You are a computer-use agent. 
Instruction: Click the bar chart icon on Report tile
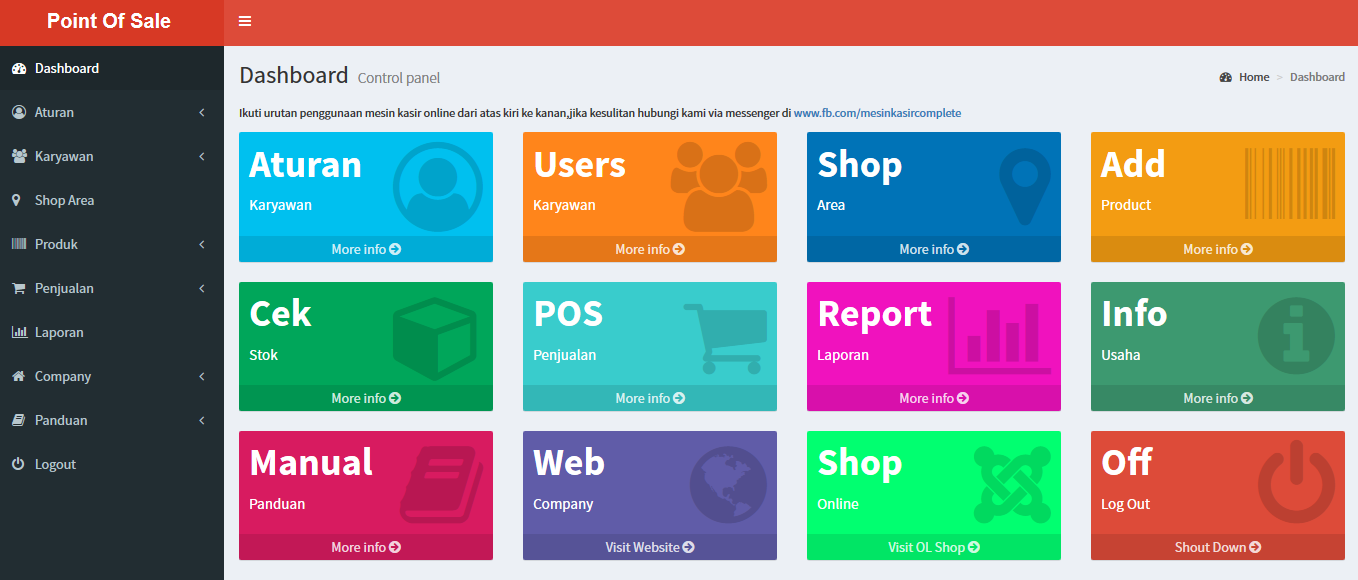(x=998, y=336)
